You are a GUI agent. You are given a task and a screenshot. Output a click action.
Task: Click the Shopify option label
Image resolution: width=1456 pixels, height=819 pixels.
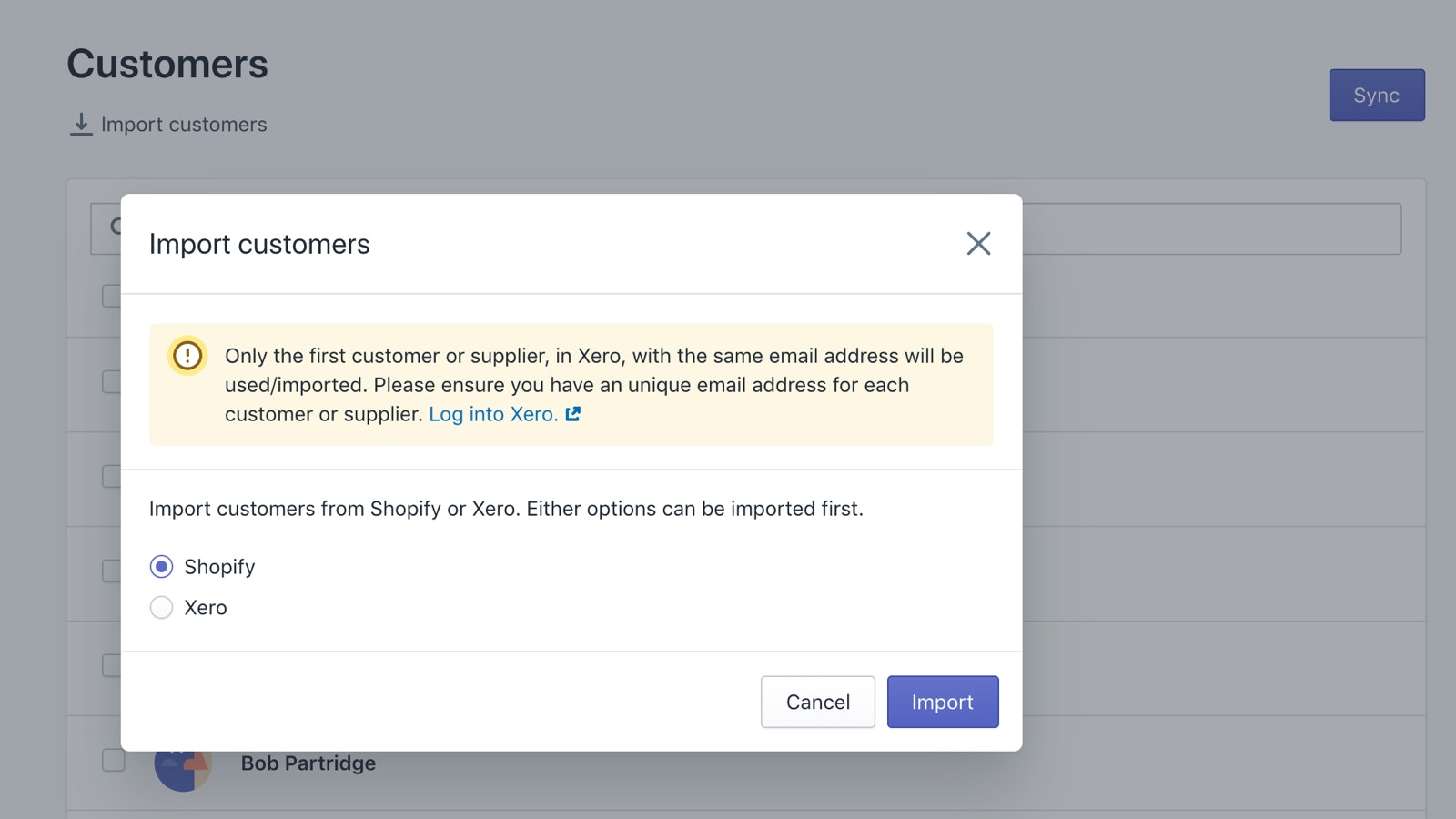point(219,567)
